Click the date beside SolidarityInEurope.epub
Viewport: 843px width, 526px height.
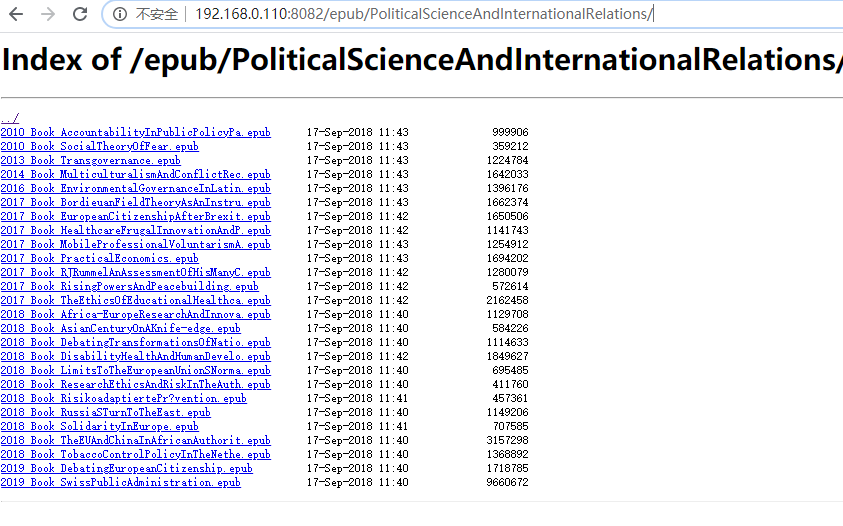(358, 426)
